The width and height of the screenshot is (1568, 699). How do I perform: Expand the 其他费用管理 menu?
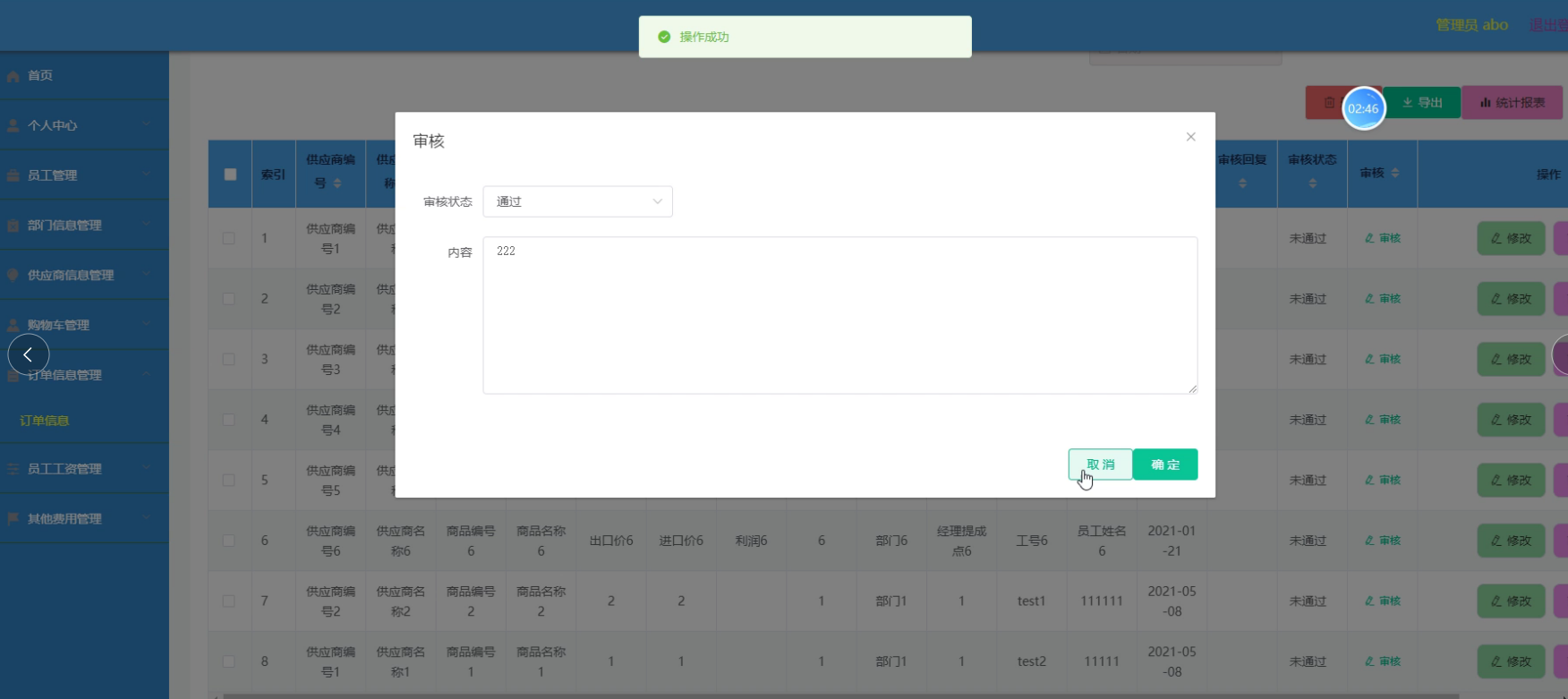pyautogui.click(x=84, y=519)
